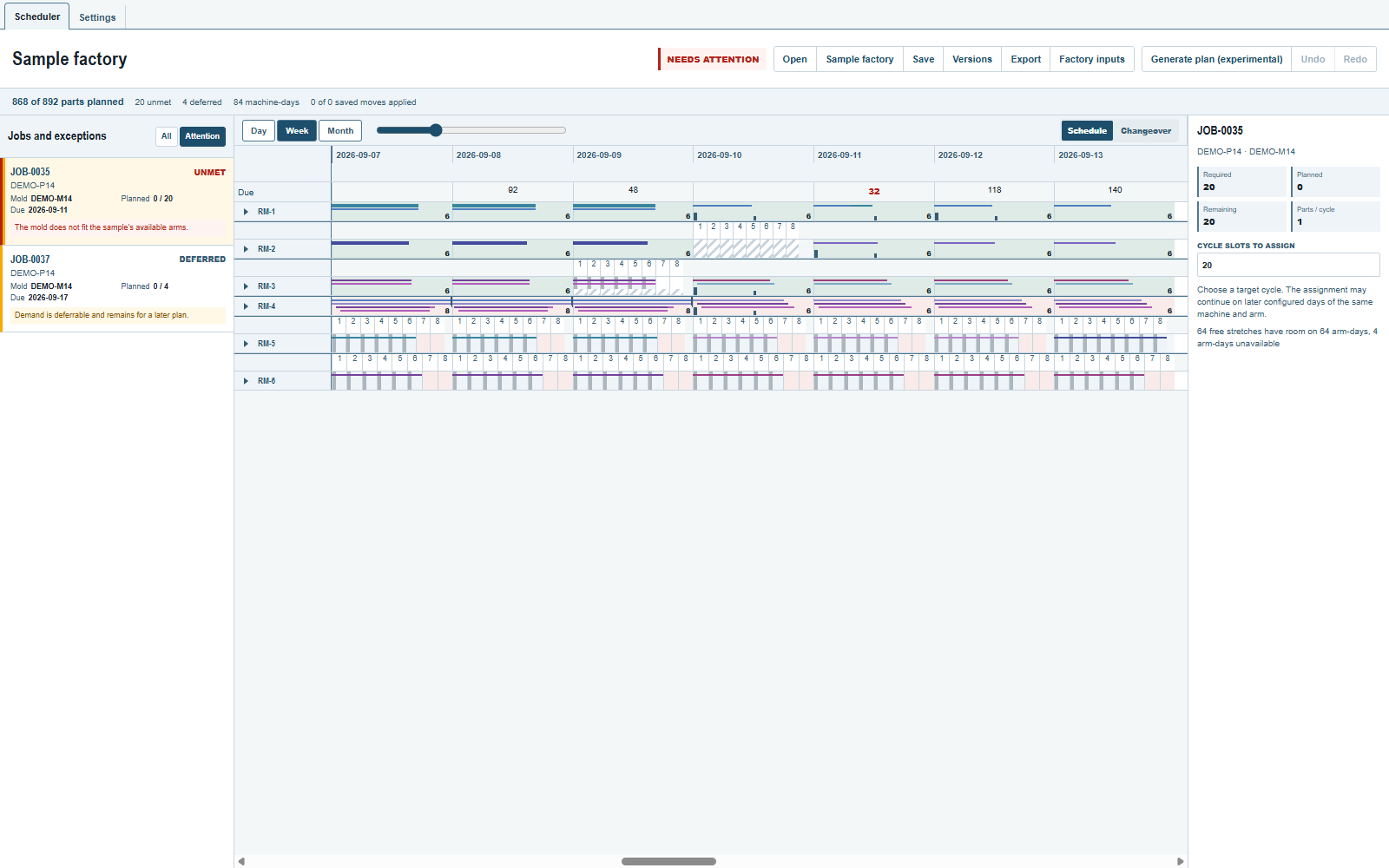Click the NEEDS ATTENTION status badge
This screenshot has width=1389, height=868.
712,59
